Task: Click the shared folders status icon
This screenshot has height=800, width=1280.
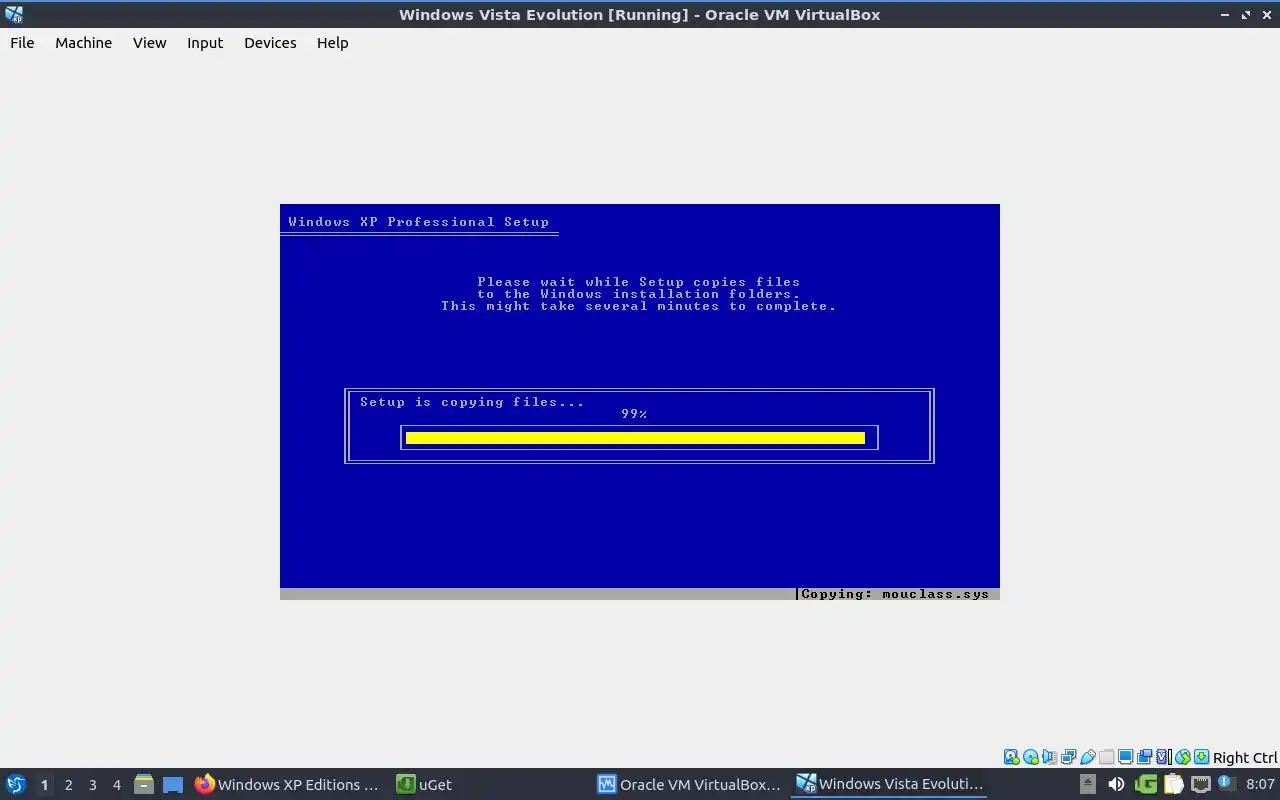Action: 1106,757
